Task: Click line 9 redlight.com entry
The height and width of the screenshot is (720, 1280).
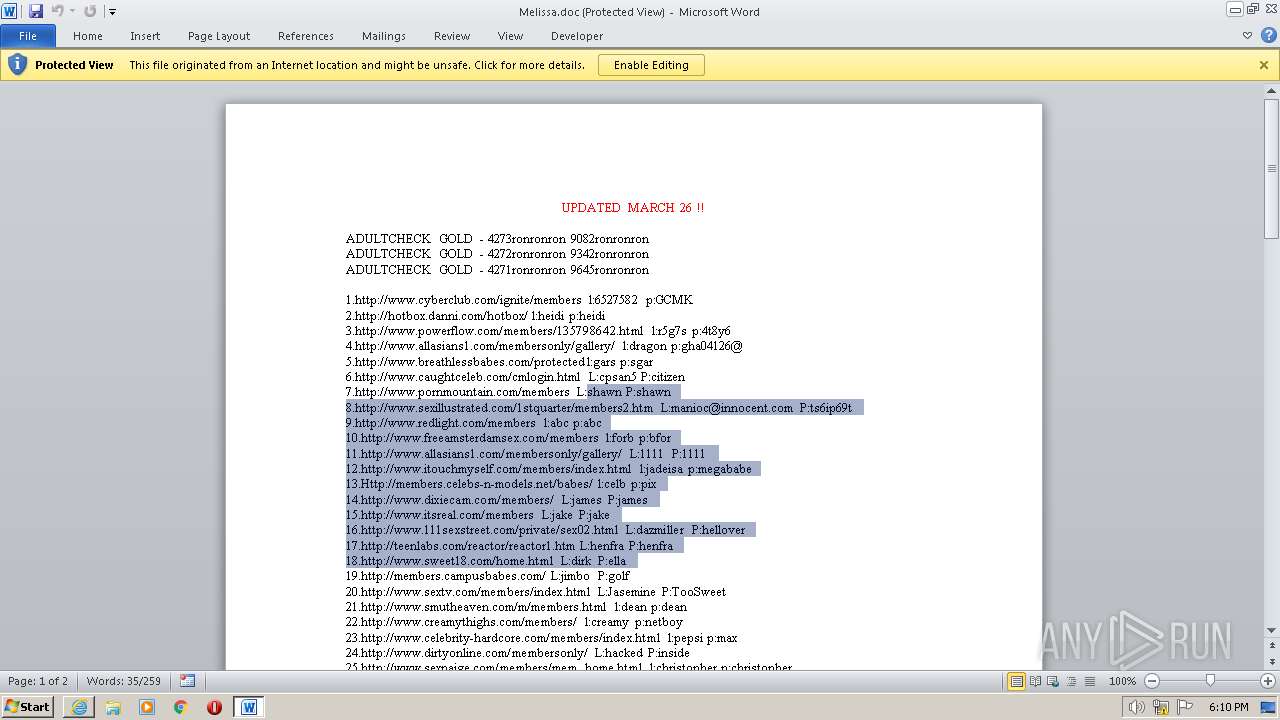Action: pyautogui.click(x=474, y=423)
